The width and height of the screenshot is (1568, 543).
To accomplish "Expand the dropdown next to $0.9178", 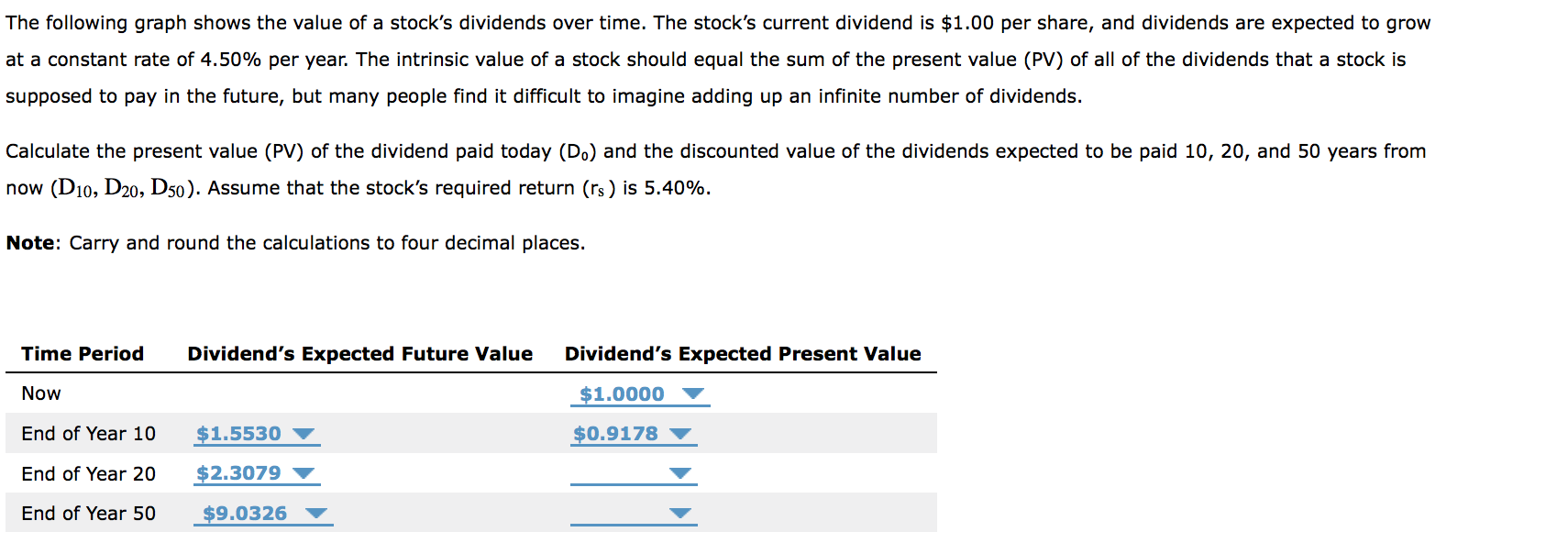I will click(x=682, y=434).
